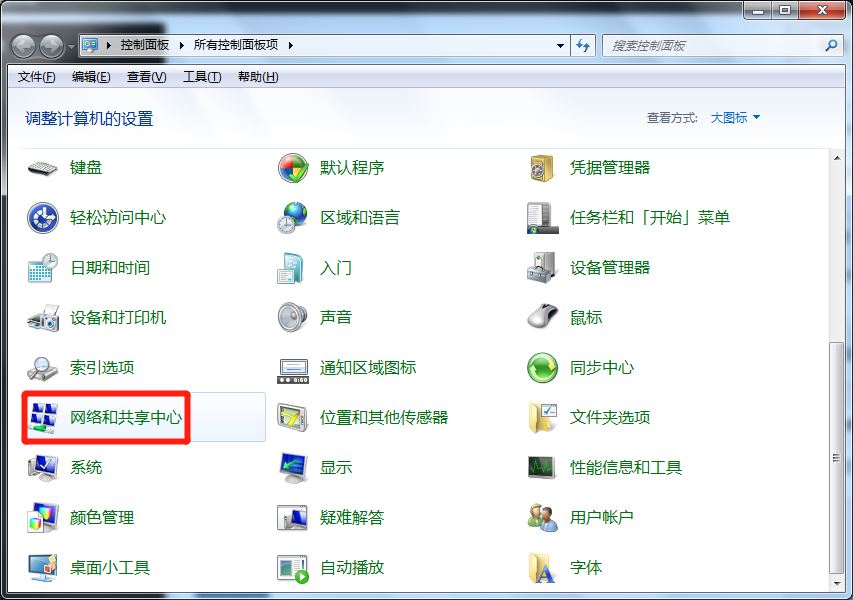Open the 查看 (View) menu
853x600 pixels.
coord(145,77)
